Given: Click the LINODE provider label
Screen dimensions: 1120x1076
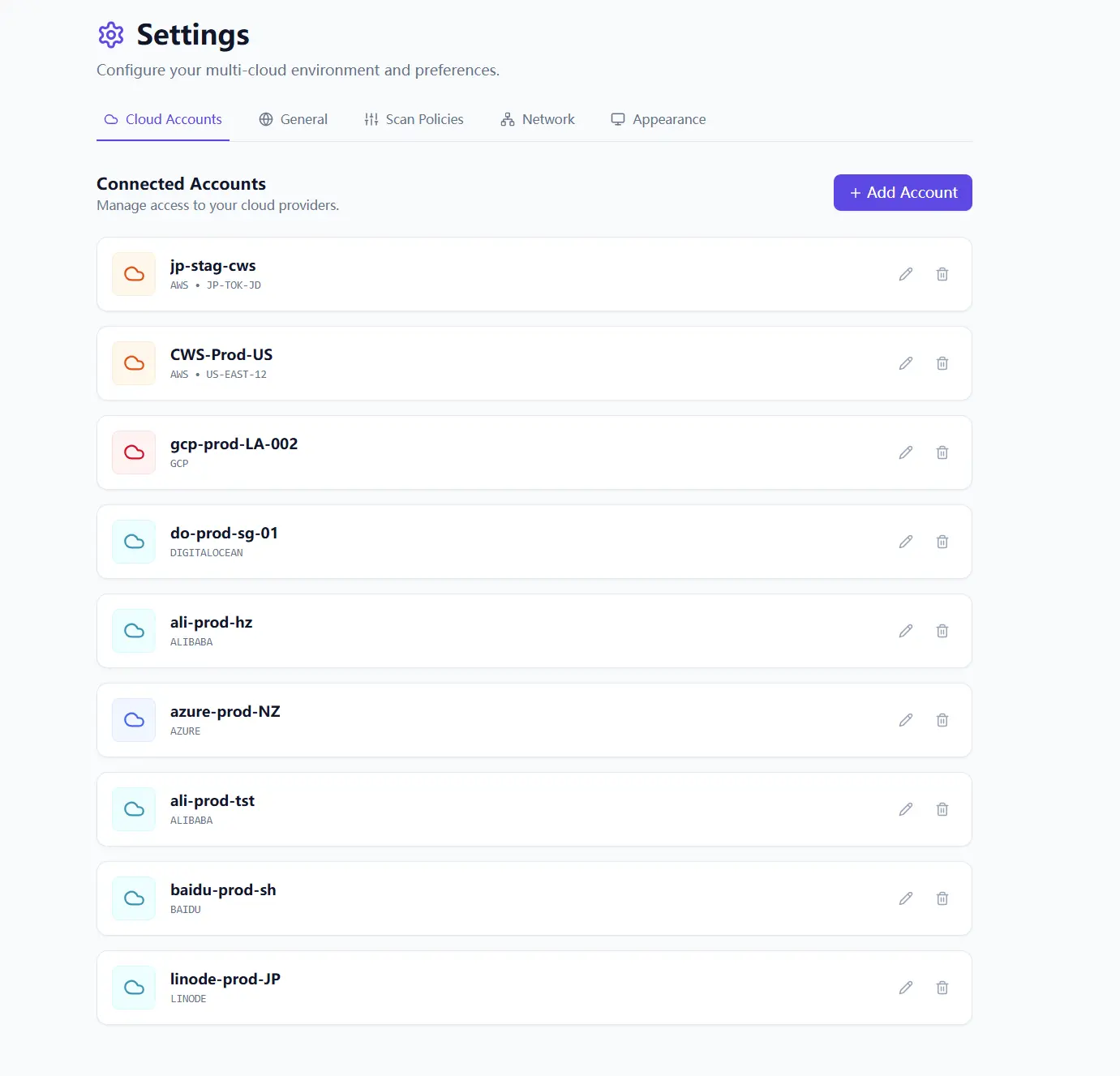Looking at the screenshot, I should (x=188, y=999).
